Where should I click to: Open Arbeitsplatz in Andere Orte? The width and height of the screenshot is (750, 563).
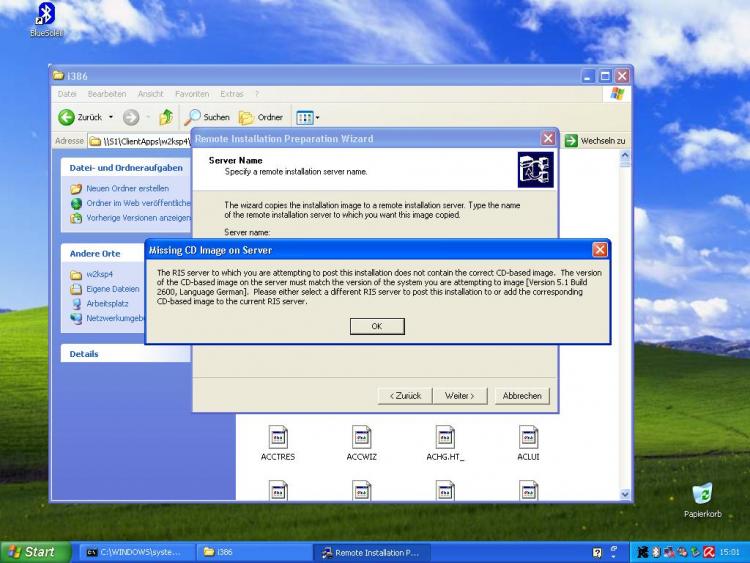pyautogui.click(x=107, y=304)
